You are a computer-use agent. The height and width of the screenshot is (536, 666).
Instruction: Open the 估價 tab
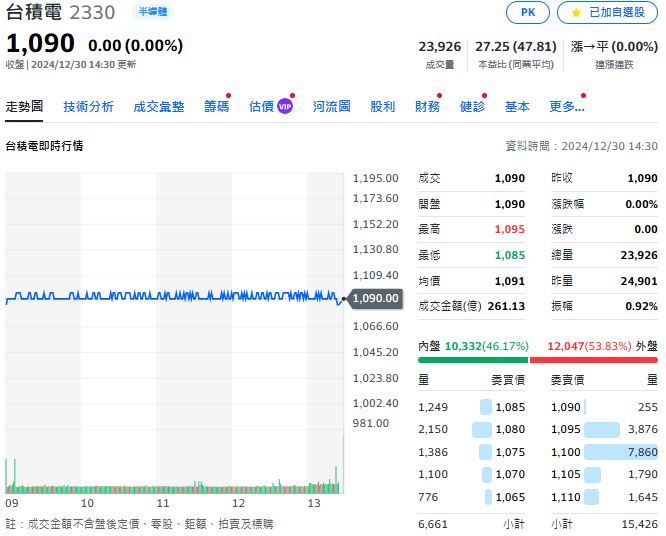point(261,106)
